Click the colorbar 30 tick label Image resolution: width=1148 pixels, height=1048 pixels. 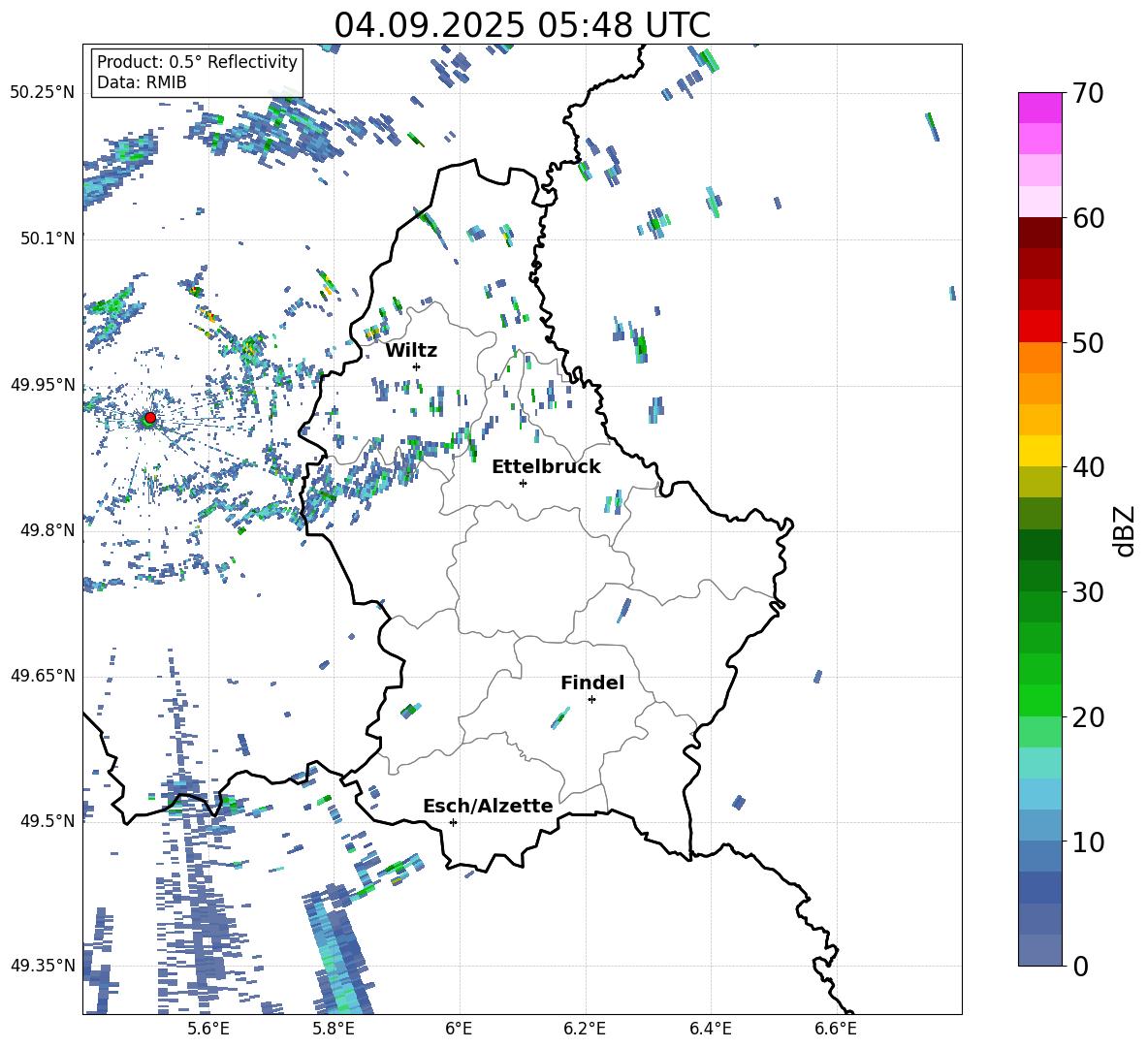point(1088,592)
